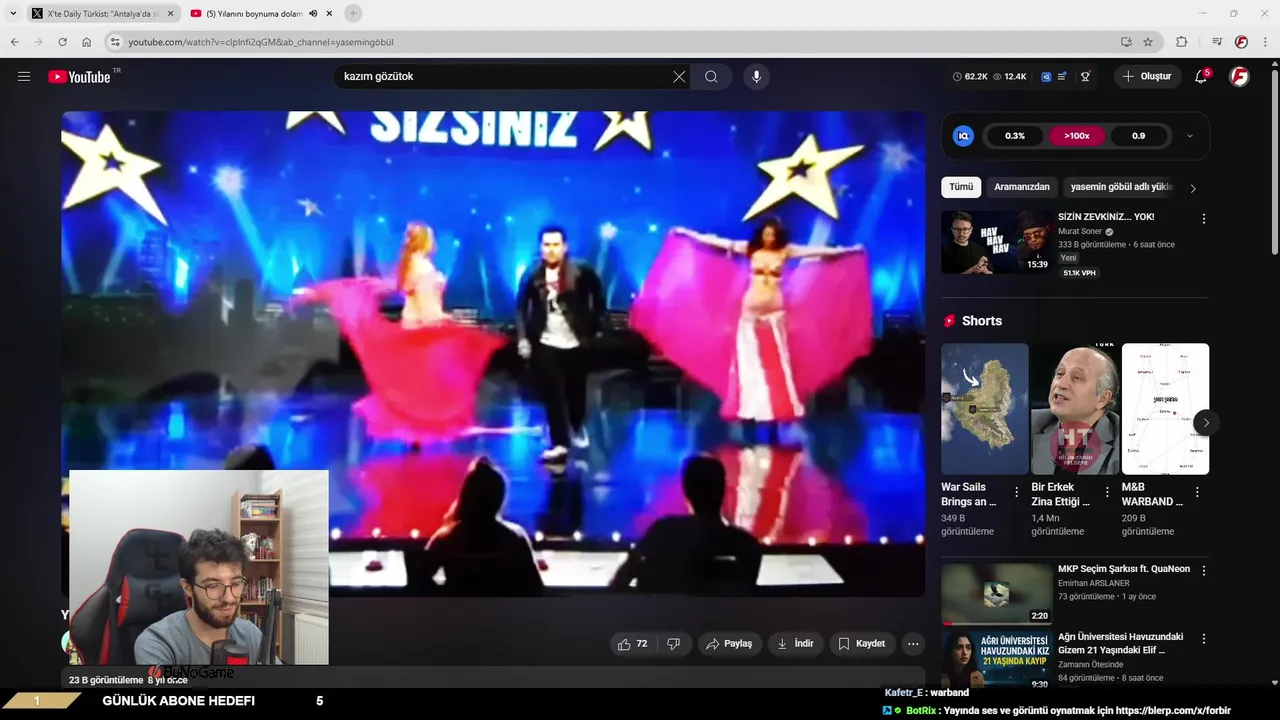This screenshot has width=1280, height=720.
Task: Open options for Ağrı Üniversitesi Havuzundaki video
Action: coord(1203,638)
